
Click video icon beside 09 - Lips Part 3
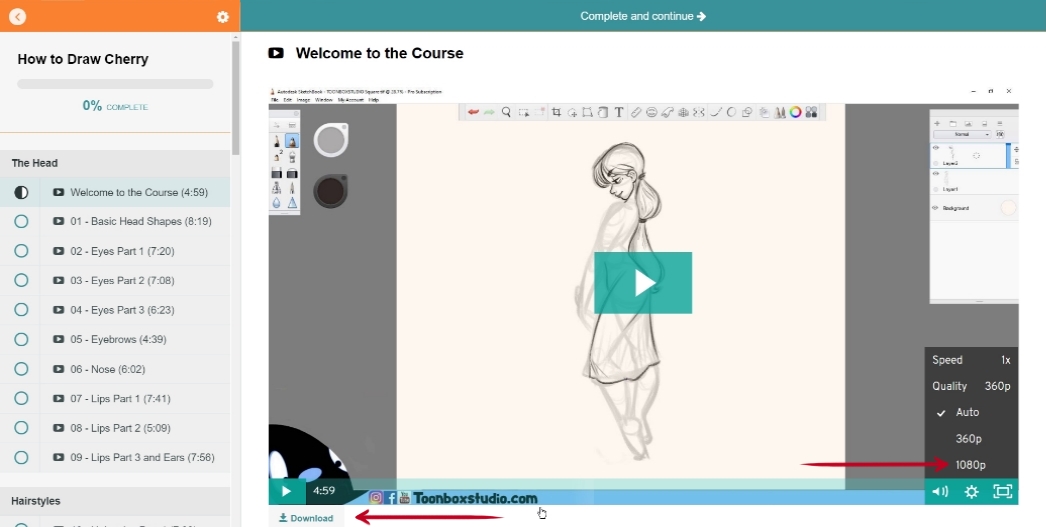59,457
